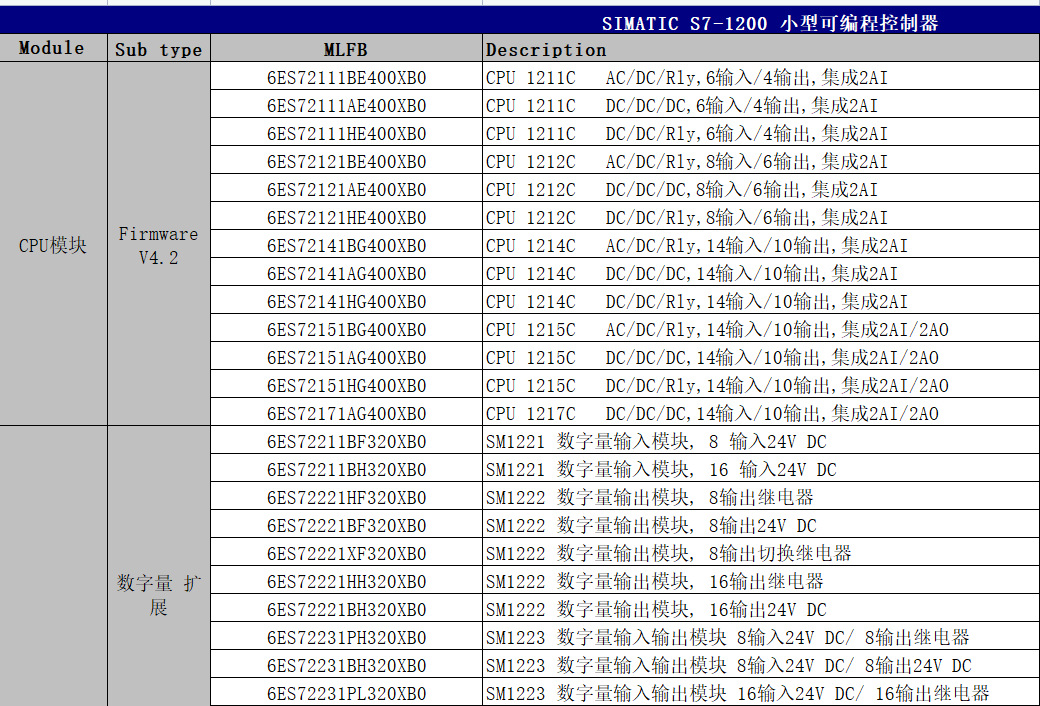Click SM1223 8输入/8输出24V DC description
The height and width of the screenshot is (706, 1040).
761,665
